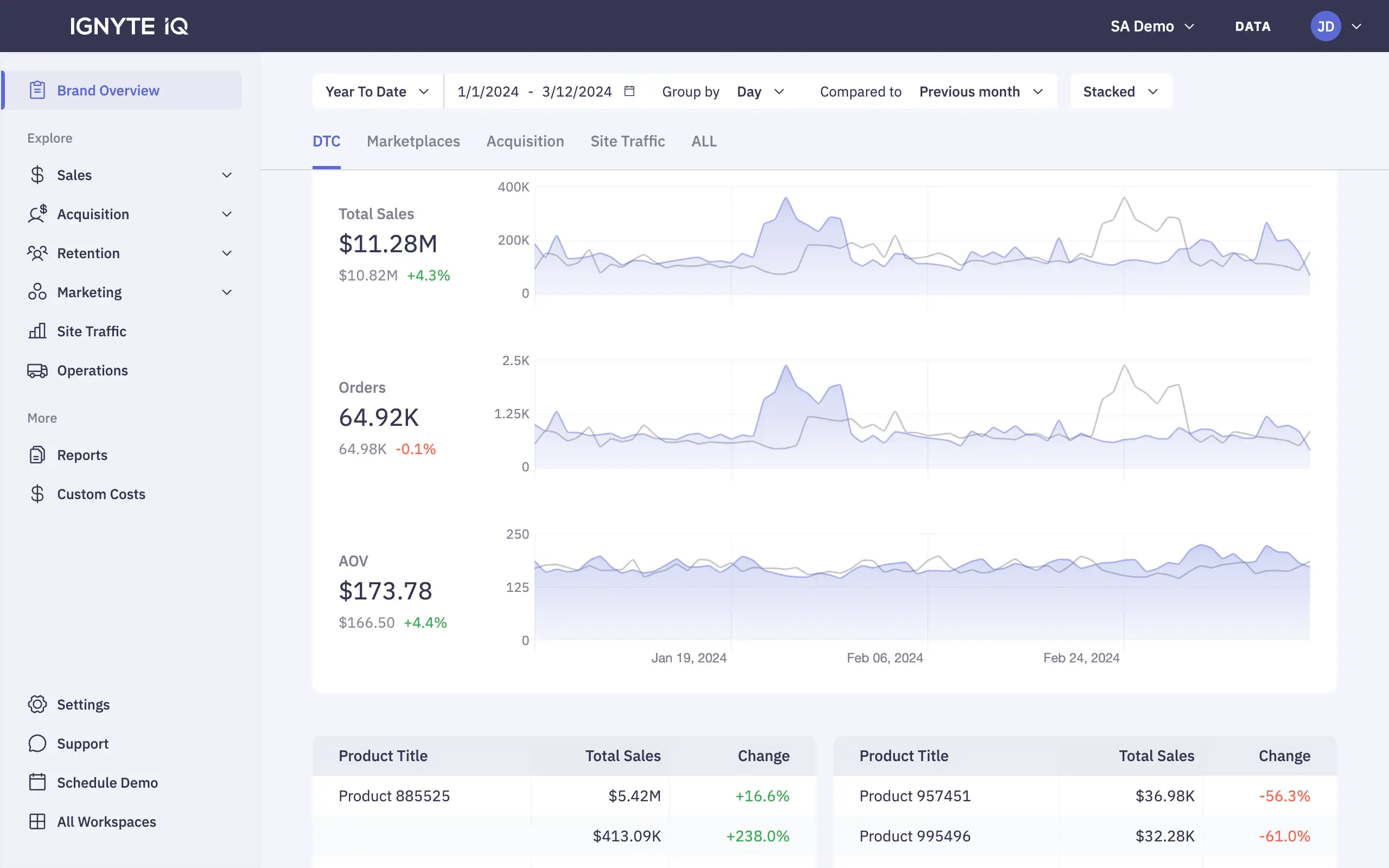Click the +4.4% AOV change
The image size is (1389, 868).
tap(425, 622)
